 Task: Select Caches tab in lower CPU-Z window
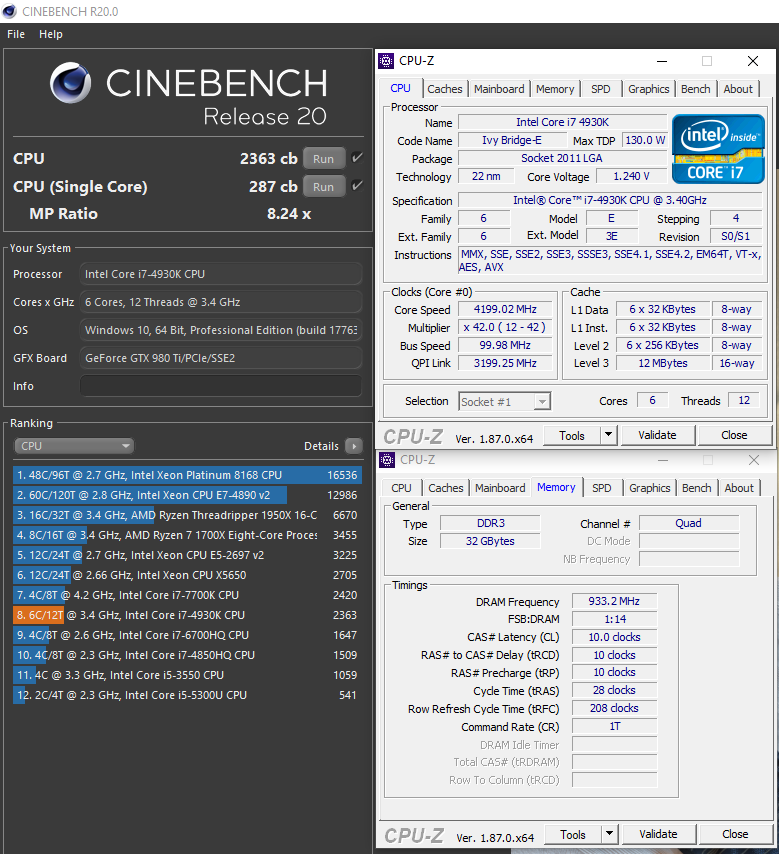[446, 488]
